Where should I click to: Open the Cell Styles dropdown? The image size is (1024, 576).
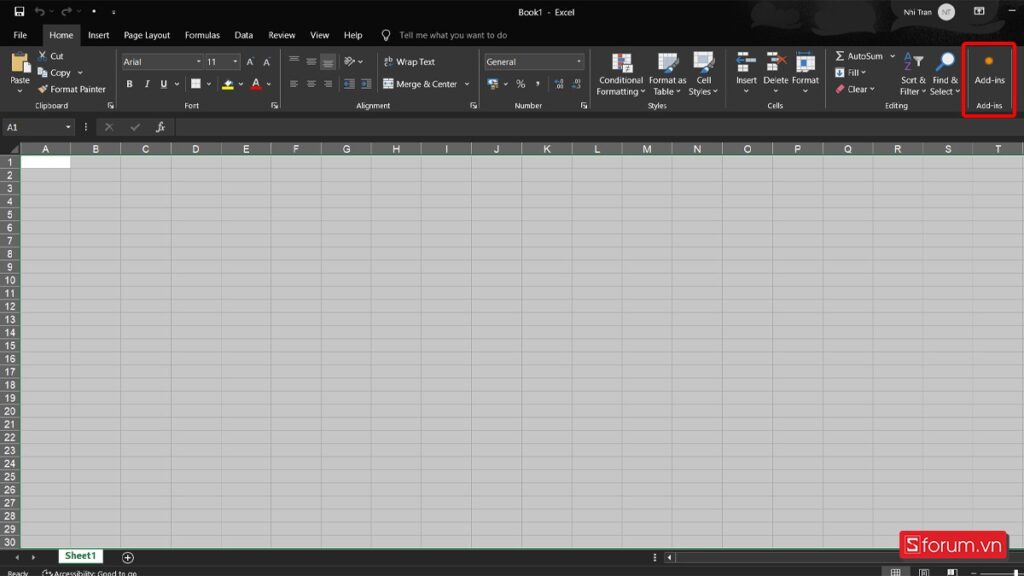tap(703, 74)
